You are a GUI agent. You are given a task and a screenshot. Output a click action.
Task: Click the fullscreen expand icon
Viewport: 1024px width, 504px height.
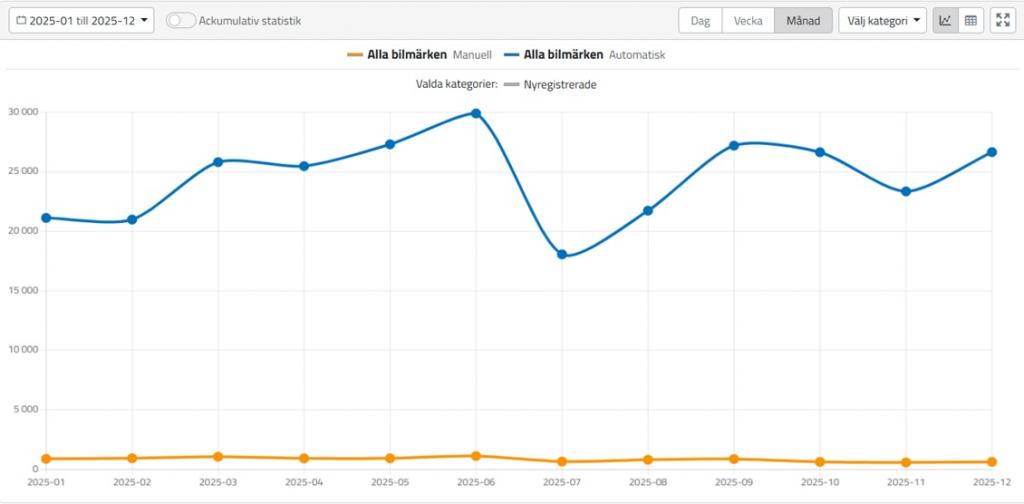coord(1003,20)
